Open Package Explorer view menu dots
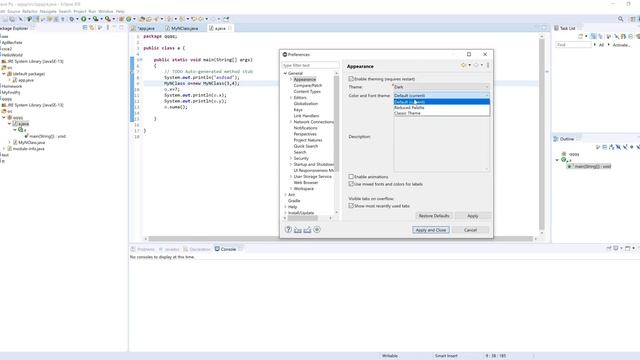 tap(108, 28)
